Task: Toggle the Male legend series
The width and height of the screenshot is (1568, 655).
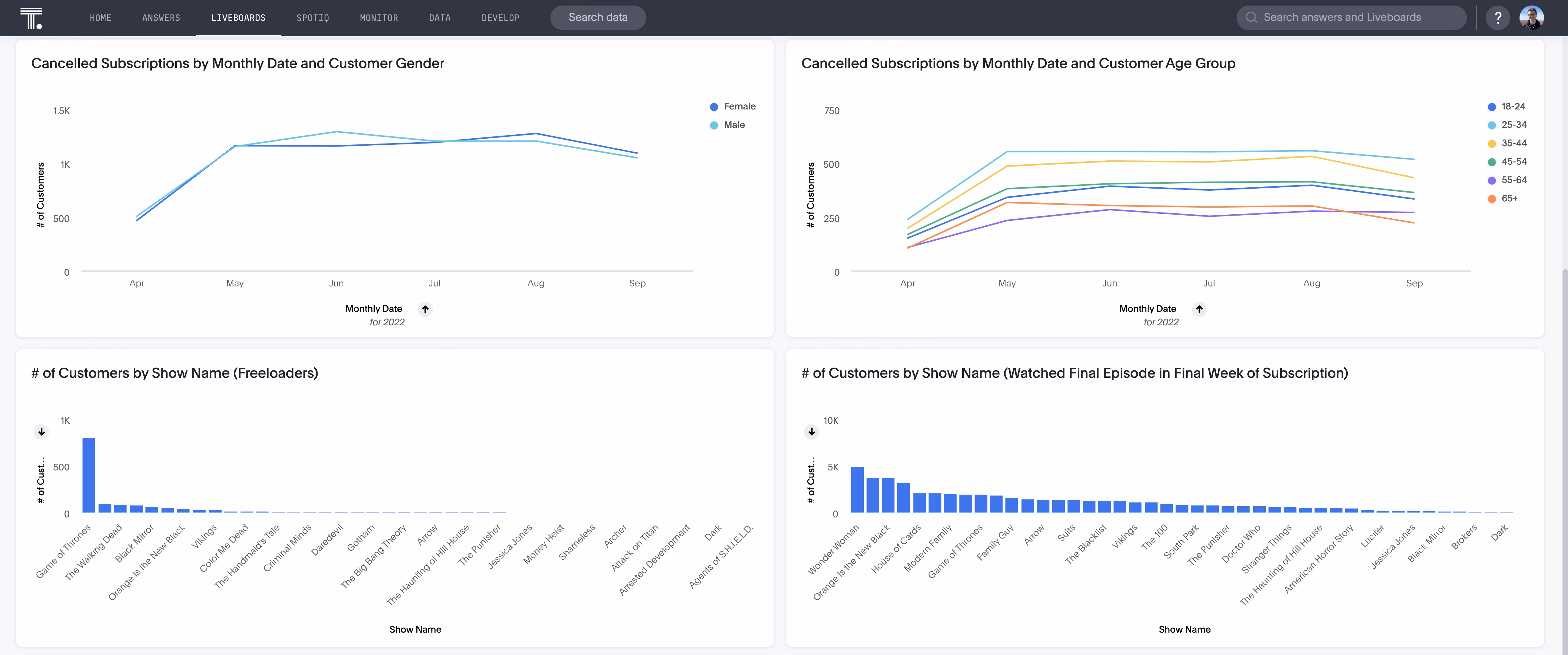Action: [x=728, y=125]
